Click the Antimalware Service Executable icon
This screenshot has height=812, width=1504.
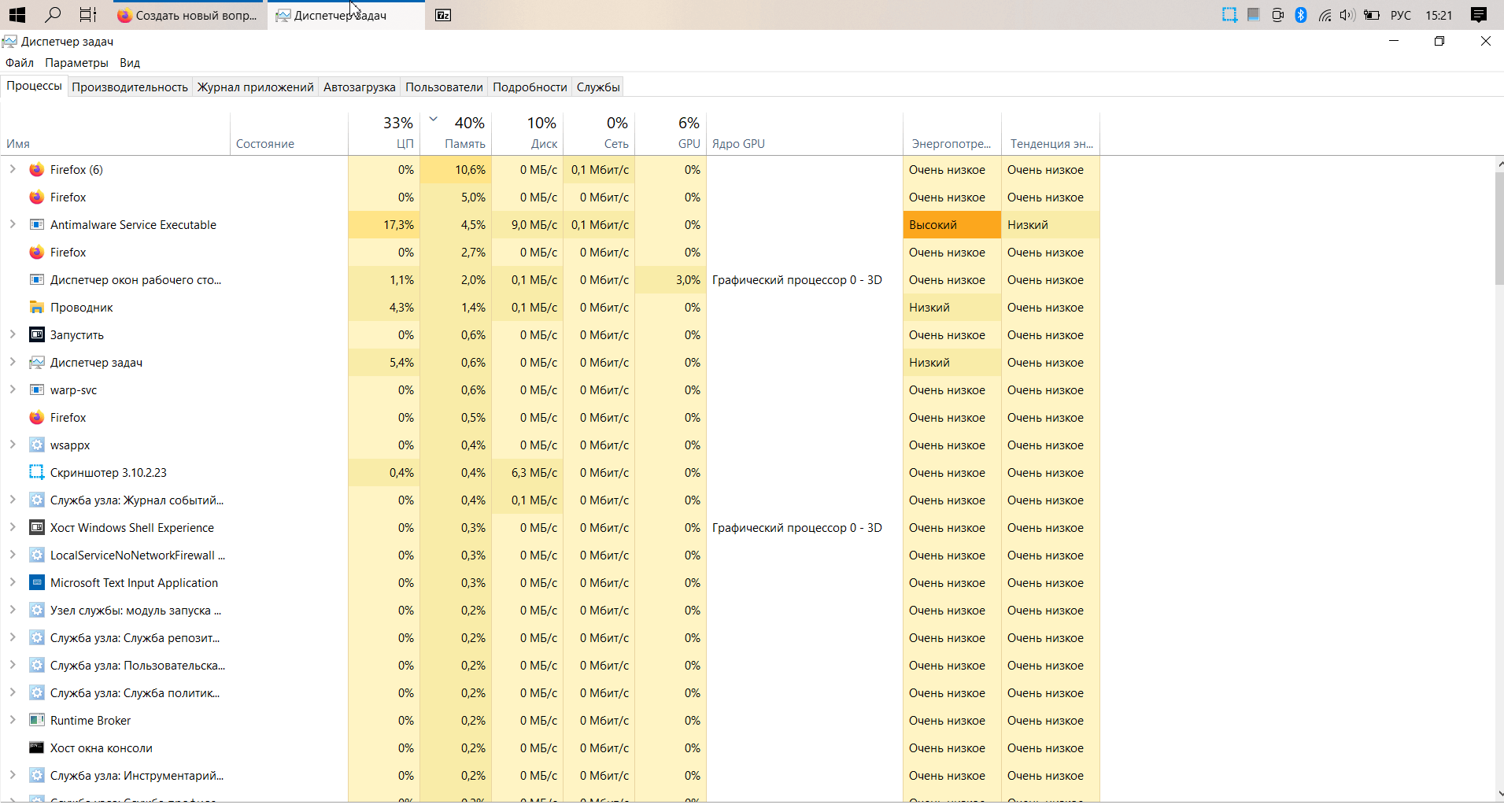click(x=36, y=225)
